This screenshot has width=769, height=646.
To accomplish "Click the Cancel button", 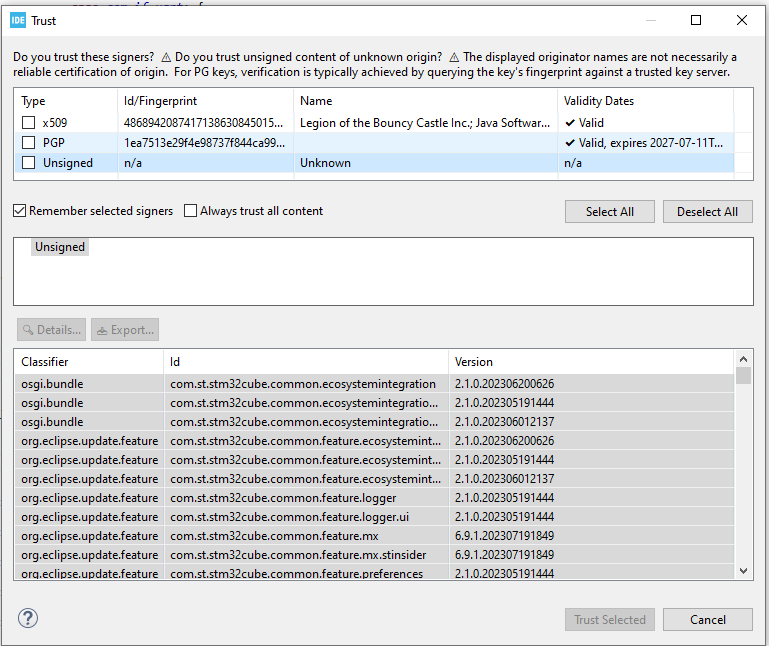I will coord(707,620).
